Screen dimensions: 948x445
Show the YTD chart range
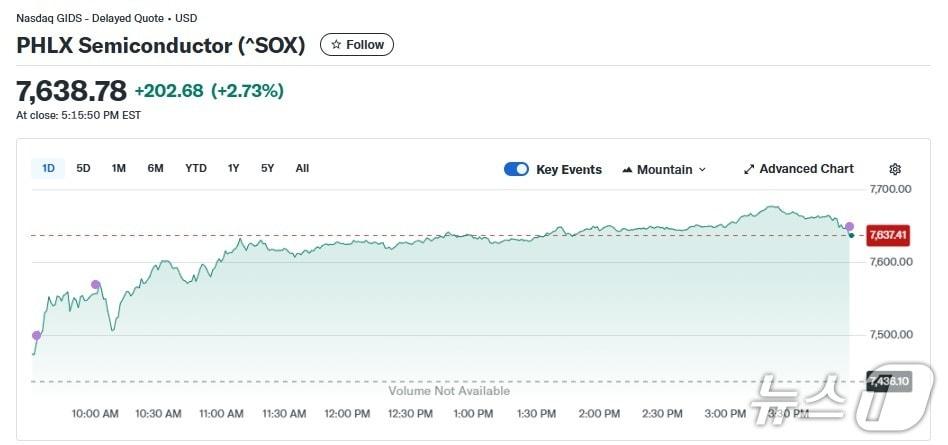pos(196,168)
